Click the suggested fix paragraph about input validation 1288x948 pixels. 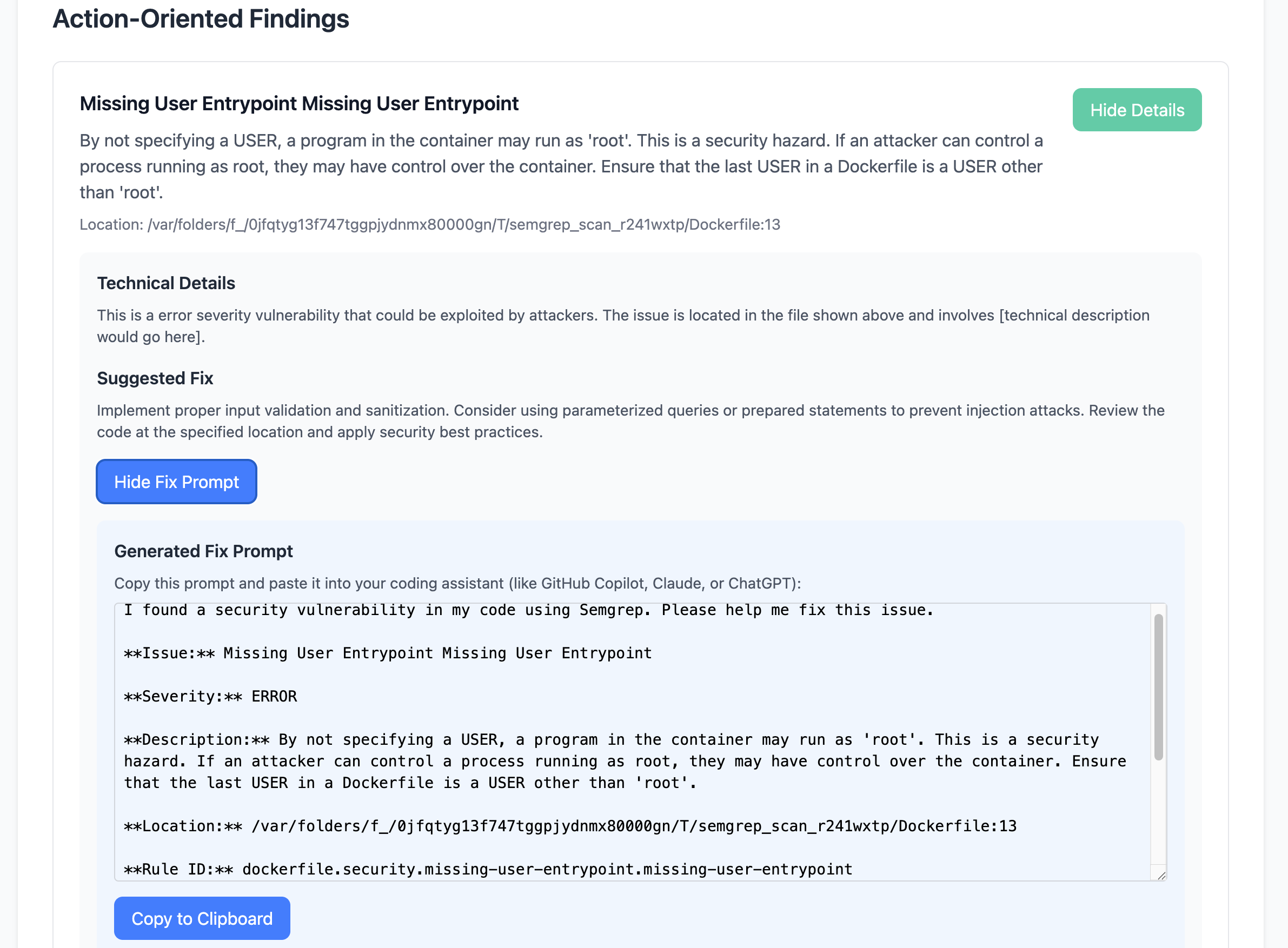point(630,421)
